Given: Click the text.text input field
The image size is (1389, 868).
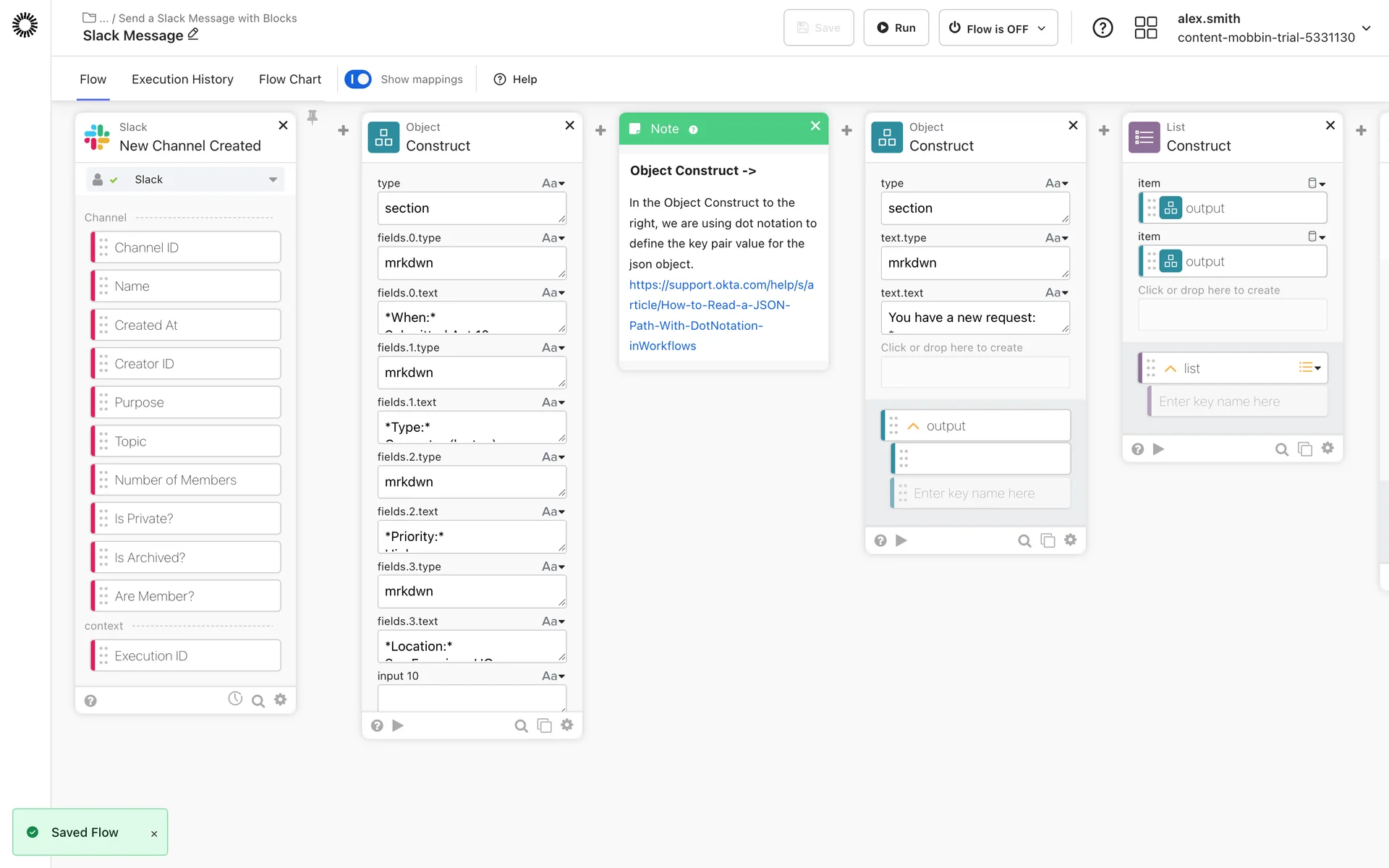Looking at the screenshot, I should 974,318.
